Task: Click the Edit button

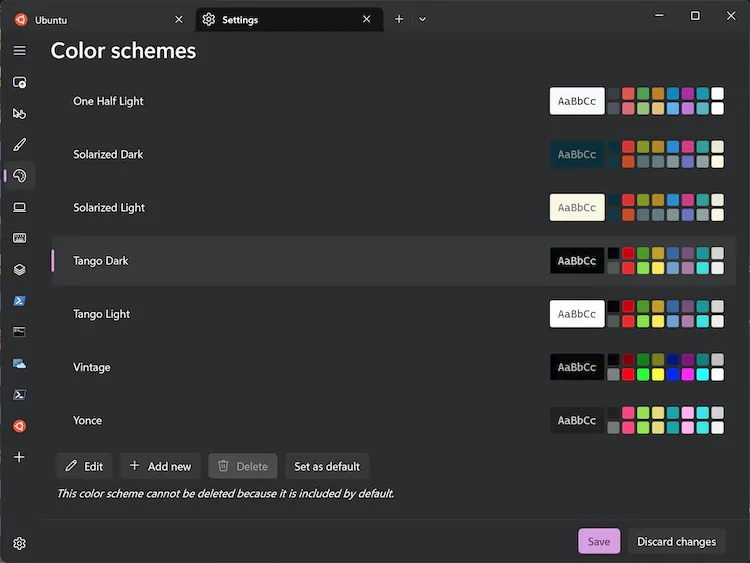Action: click(x=84, y=466)
